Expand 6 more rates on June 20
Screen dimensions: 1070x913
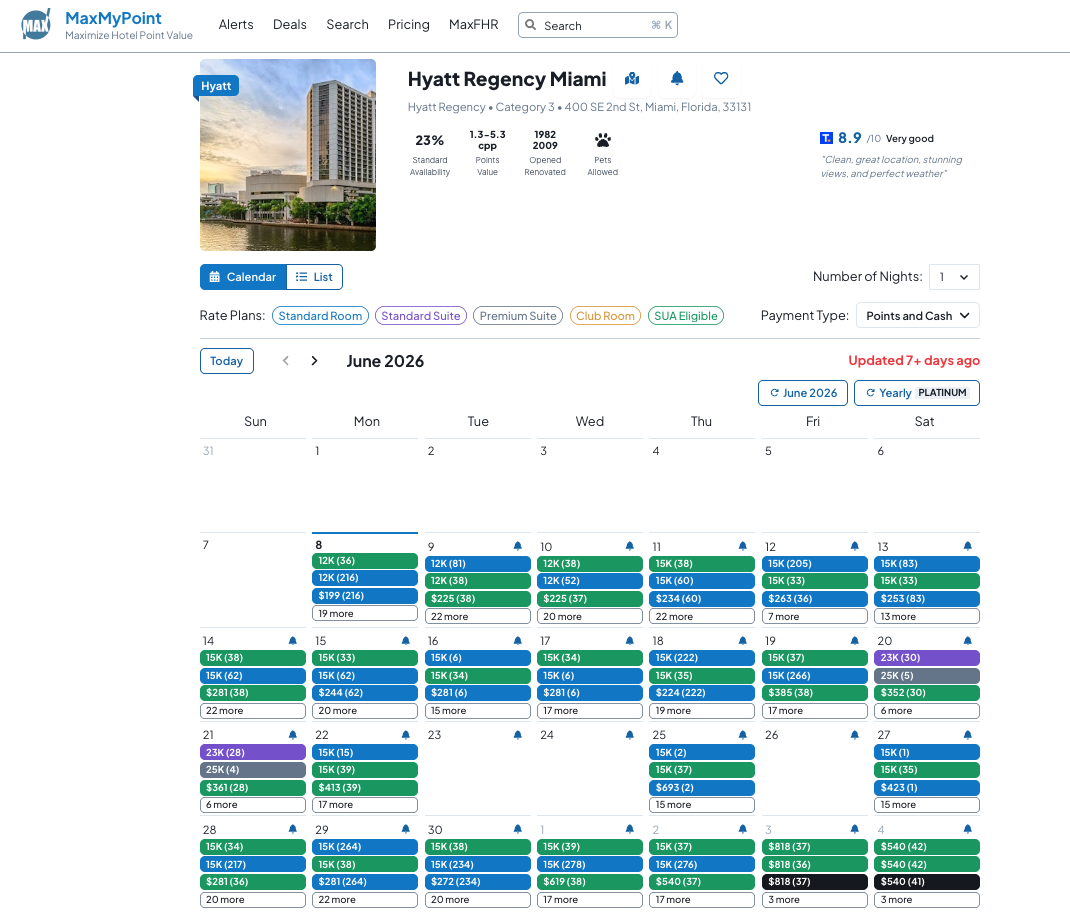coord(927,710)
